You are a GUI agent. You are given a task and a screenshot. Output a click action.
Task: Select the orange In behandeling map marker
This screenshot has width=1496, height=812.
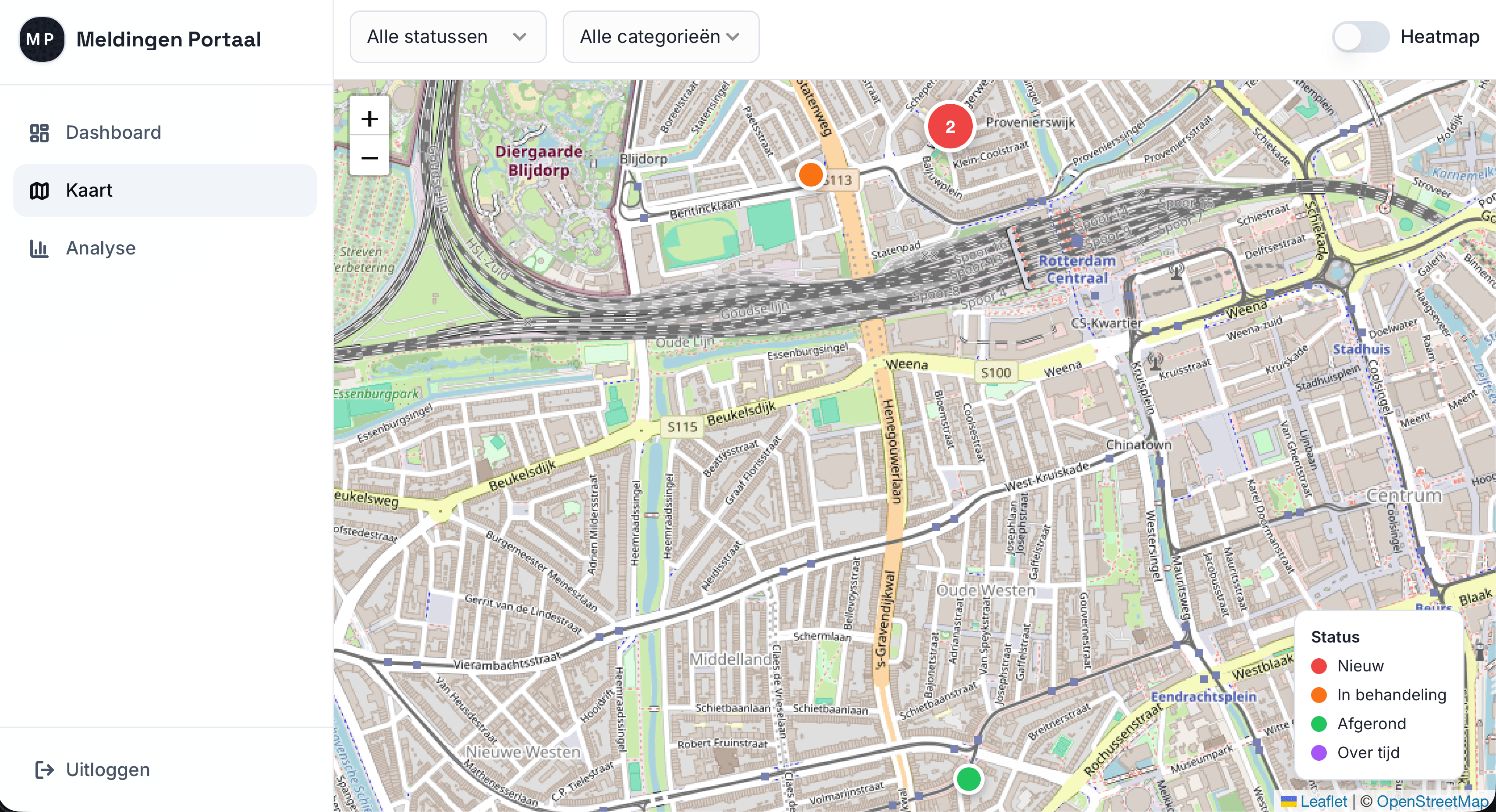(810, 174)
